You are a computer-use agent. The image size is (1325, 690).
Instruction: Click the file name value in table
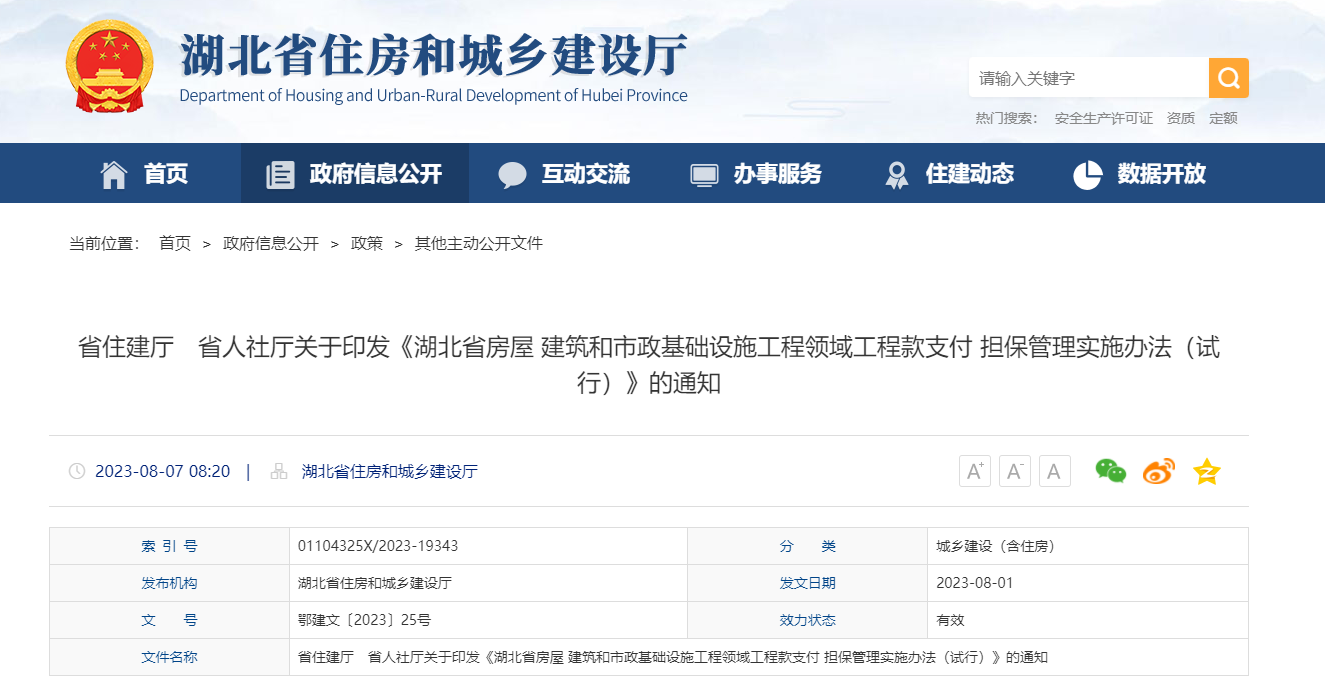click(673, 657)
